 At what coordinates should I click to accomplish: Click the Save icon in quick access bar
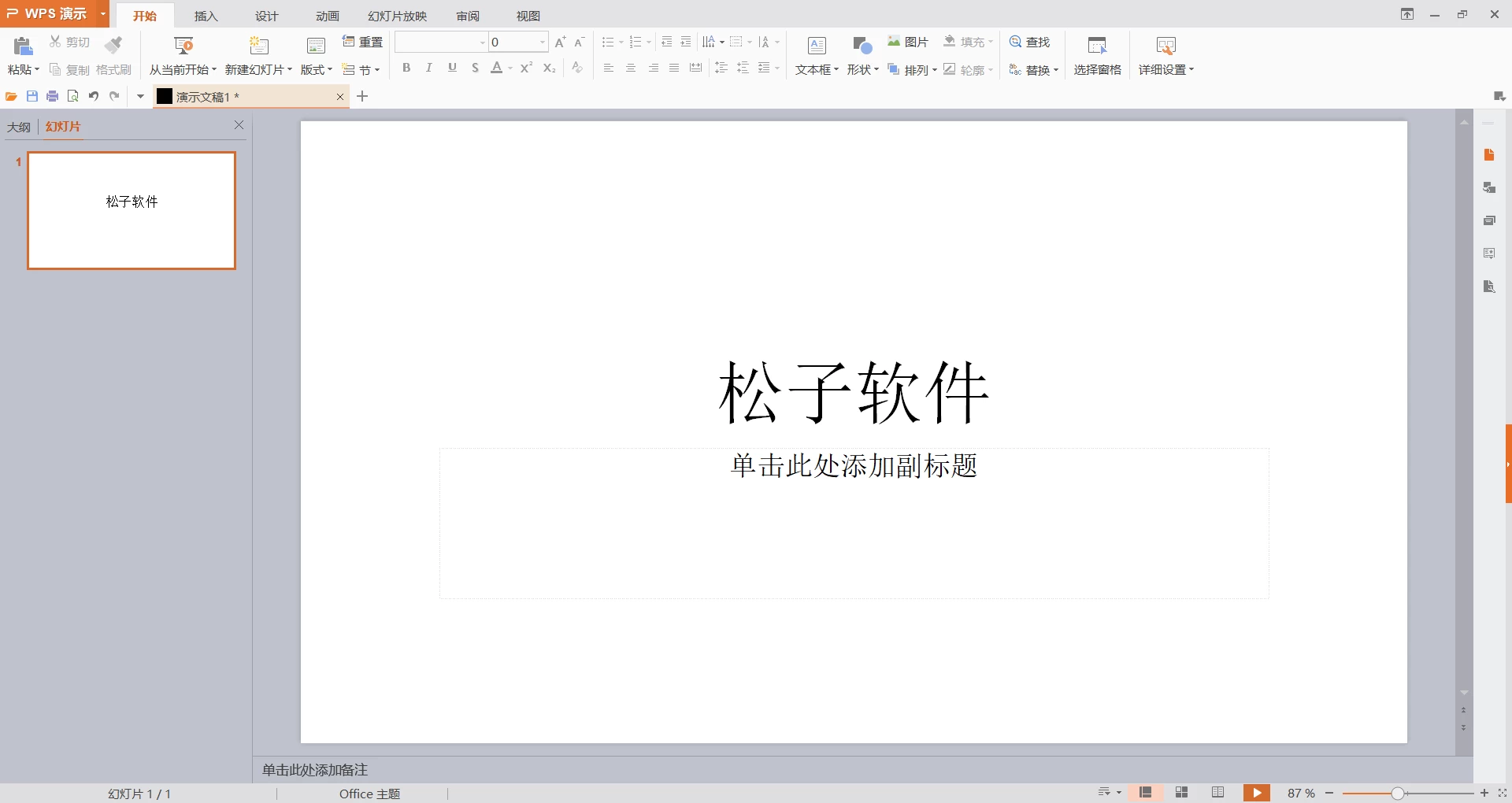pos(32,96)
